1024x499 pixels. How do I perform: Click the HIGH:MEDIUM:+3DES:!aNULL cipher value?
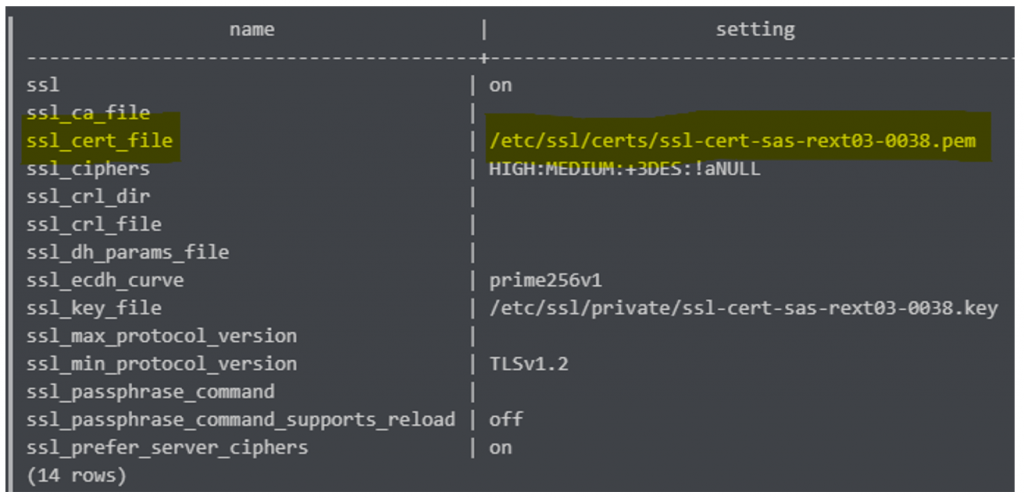click(624, 169)
